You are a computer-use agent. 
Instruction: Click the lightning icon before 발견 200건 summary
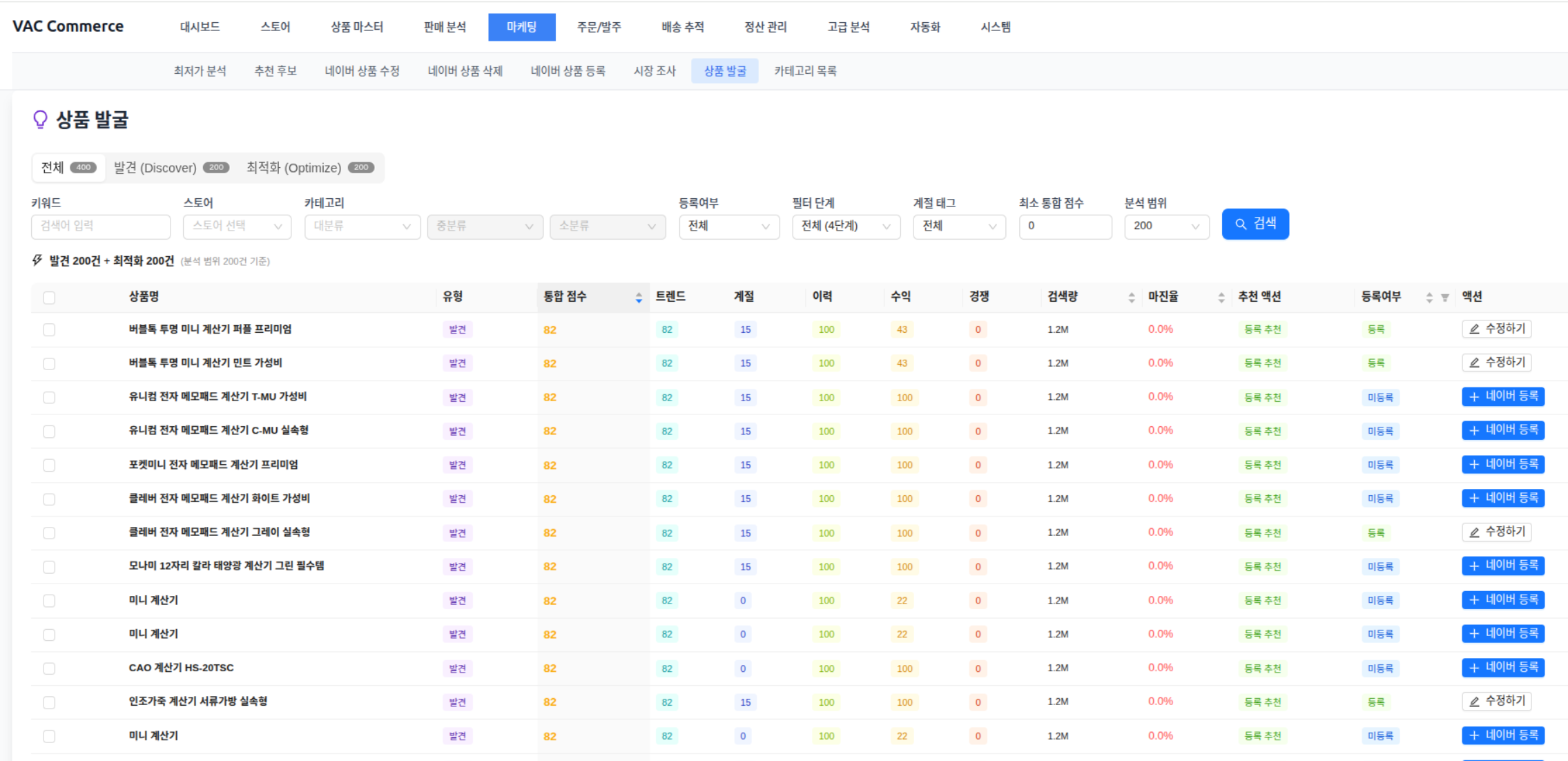click(x=37, y=260)
